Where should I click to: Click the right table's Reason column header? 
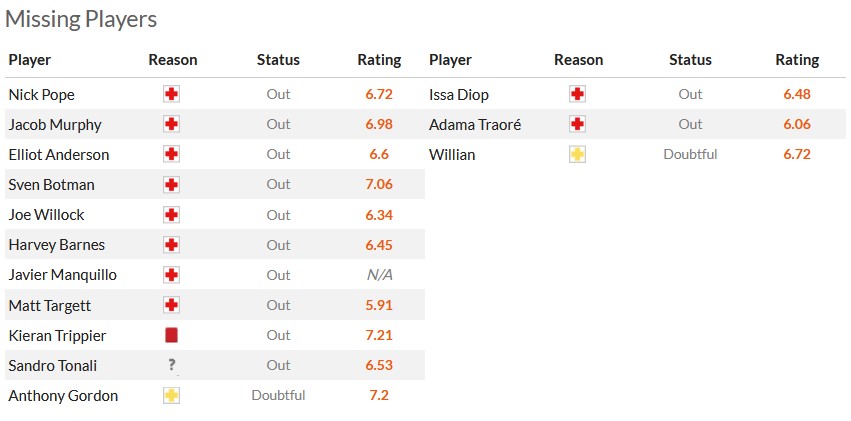coord(578,60)
